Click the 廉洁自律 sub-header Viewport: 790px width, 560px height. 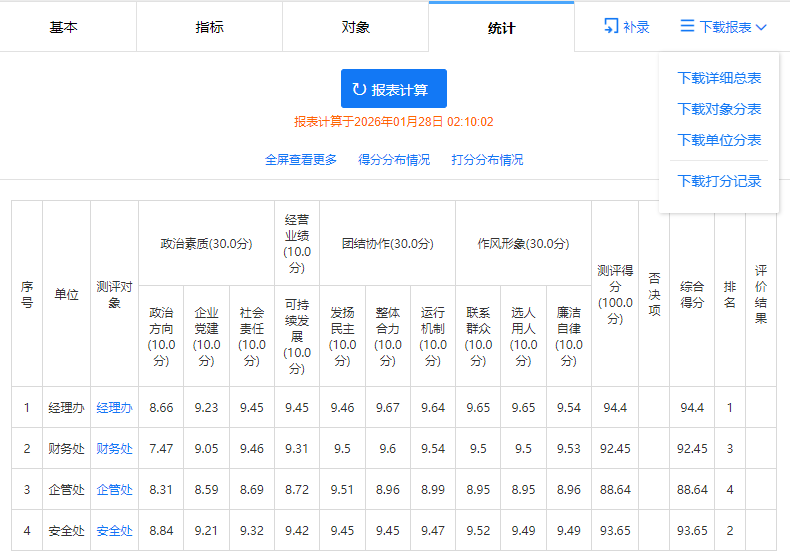coord(569,336)
